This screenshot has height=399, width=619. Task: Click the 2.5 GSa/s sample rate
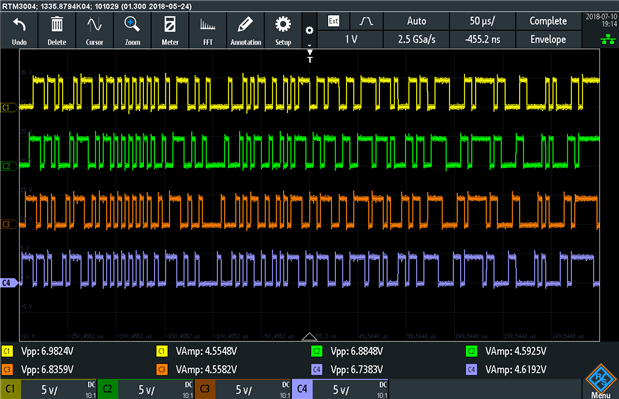click(x=416, y=39)
